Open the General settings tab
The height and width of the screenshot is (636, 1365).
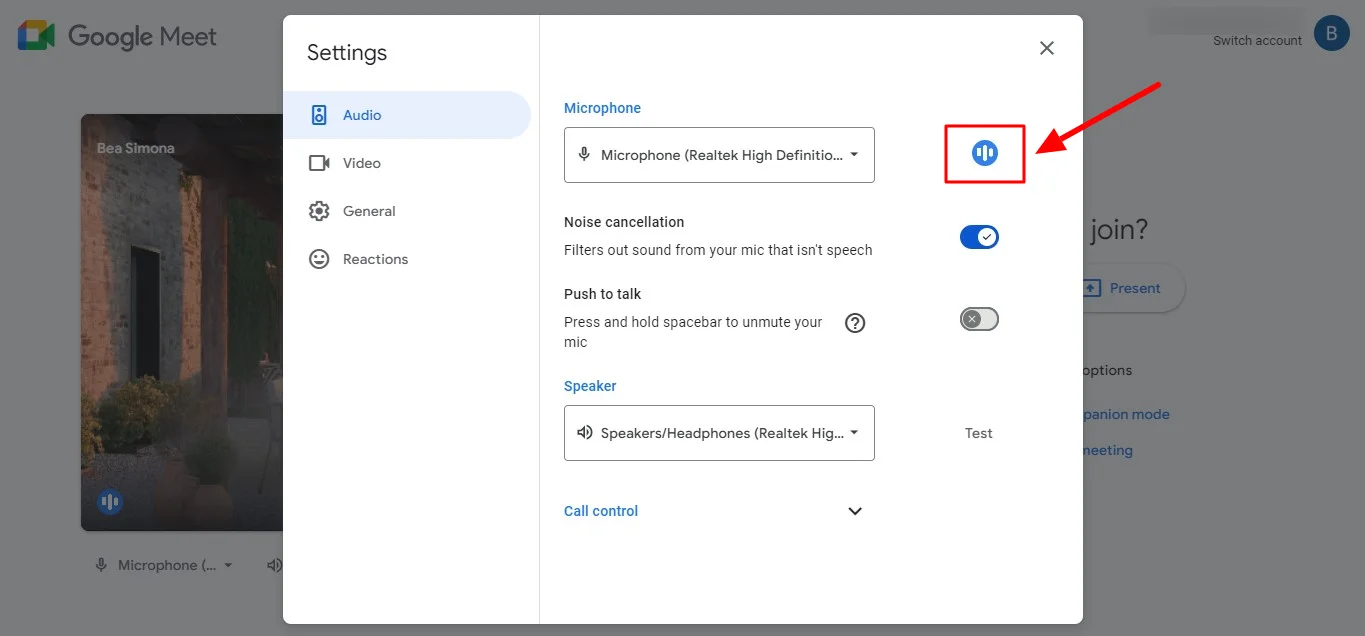point(407,211)
